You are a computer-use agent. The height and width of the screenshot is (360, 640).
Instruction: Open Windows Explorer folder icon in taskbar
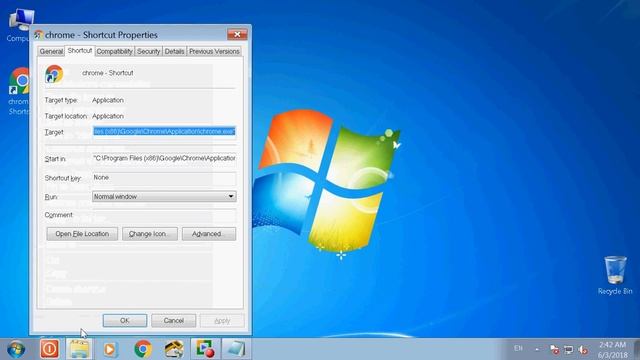tap(80, 349)
